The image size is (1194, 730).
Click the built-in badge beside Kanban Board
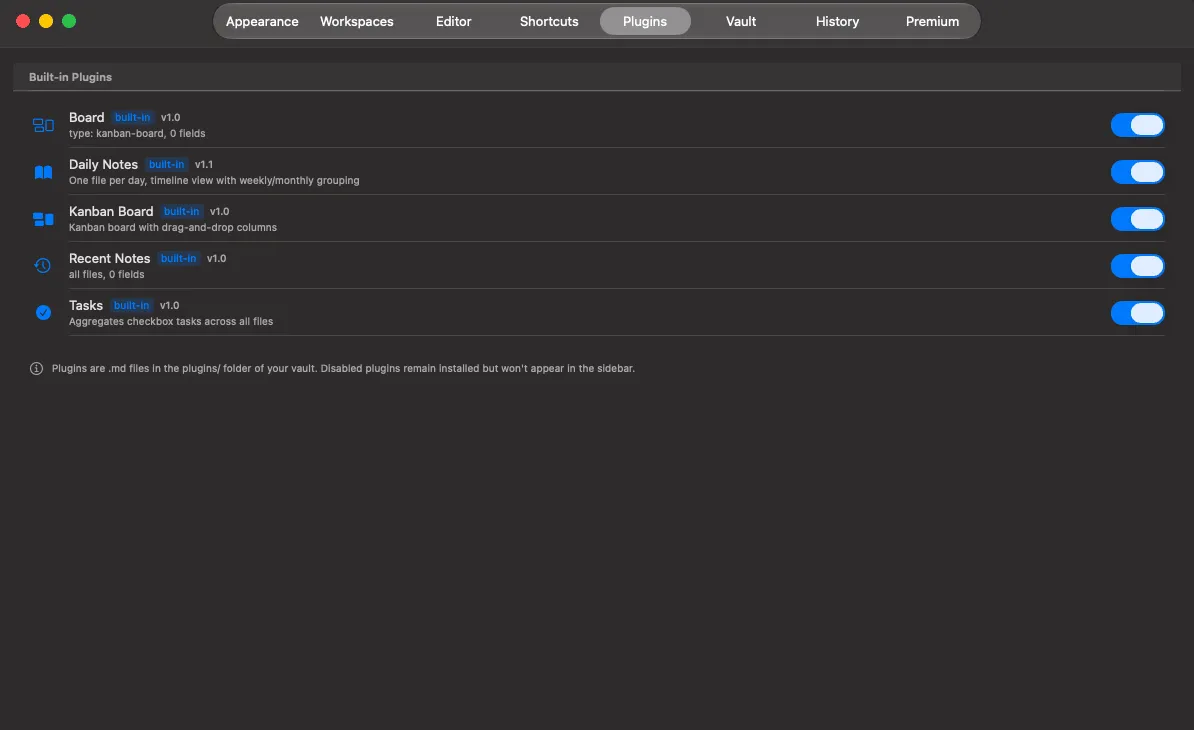tap(181, 212)
